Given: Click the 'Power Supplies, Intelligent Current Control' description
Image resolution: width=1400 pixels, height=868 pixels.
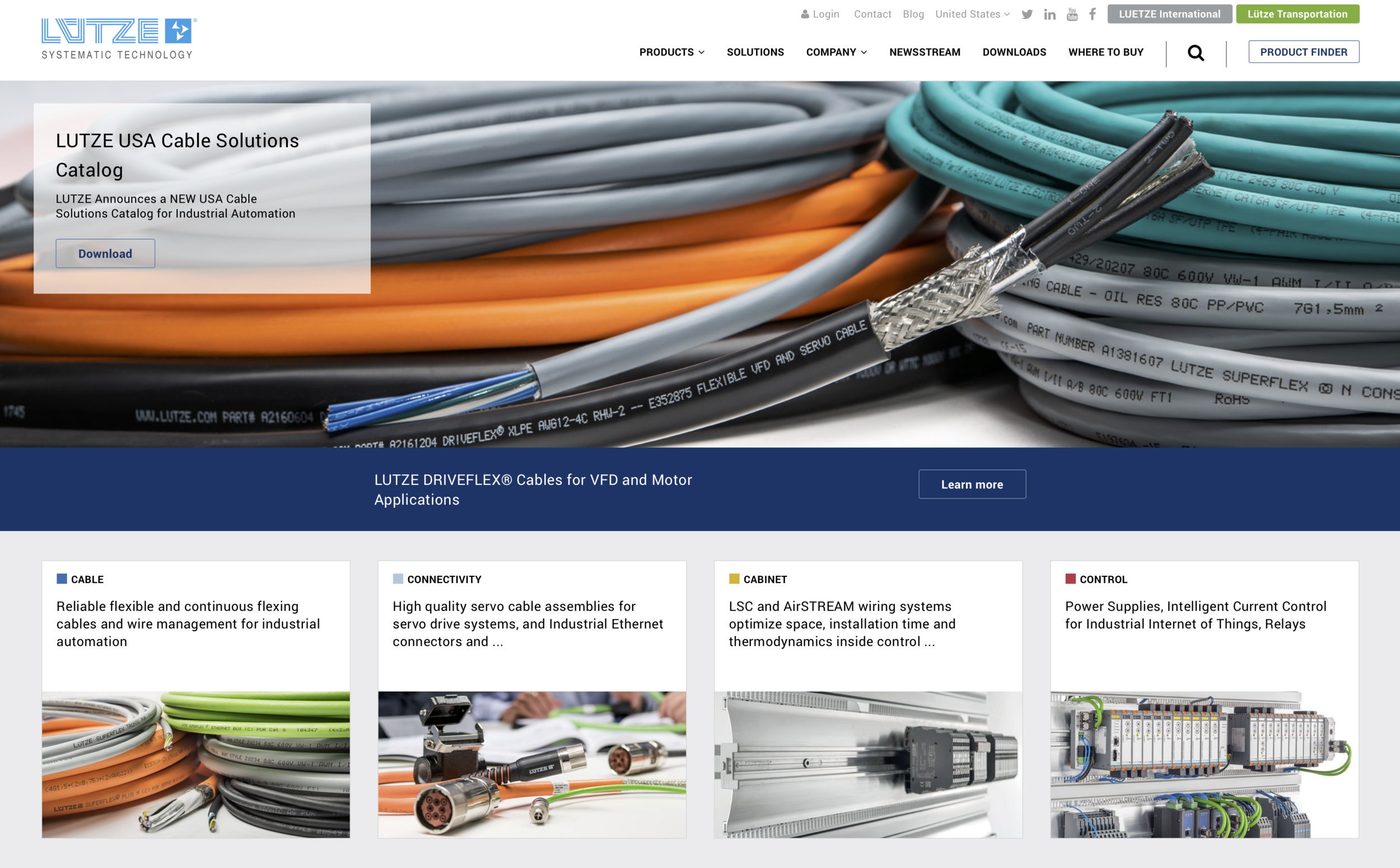Looking at the screenshot, I should [1196, 615].
